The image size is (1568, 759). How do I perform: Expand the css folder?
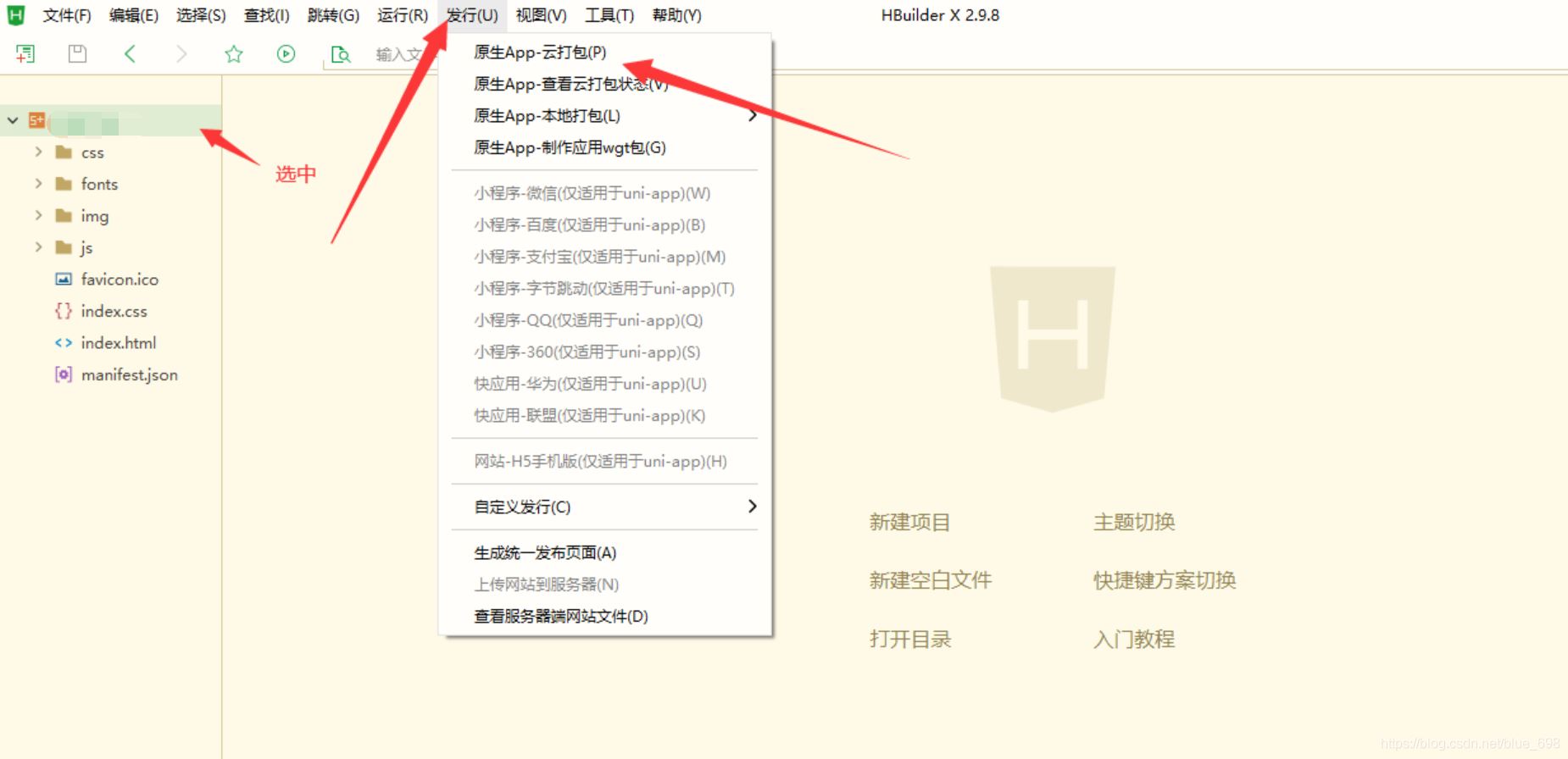pos(38,152)
